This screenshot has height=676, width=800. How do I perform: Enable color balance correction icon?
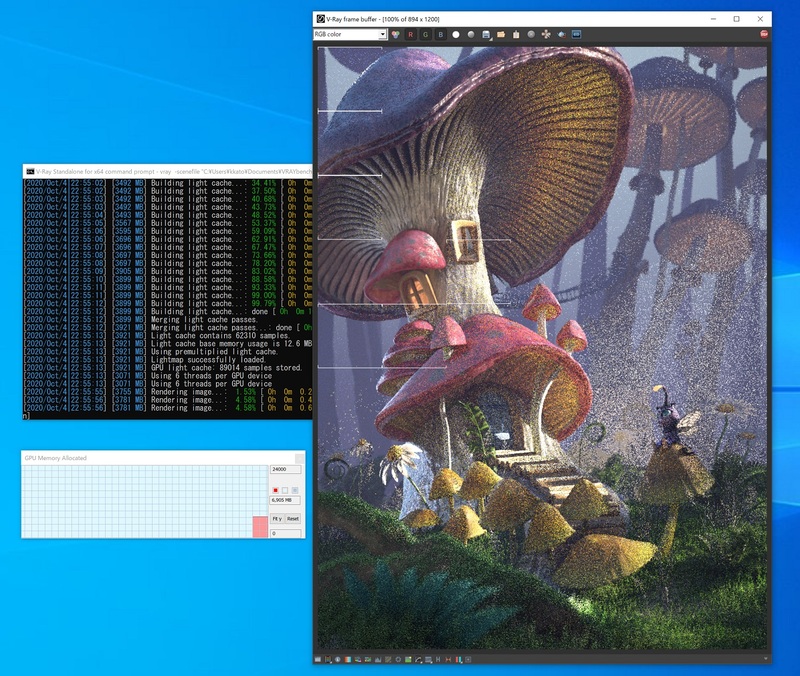(368, 659)
